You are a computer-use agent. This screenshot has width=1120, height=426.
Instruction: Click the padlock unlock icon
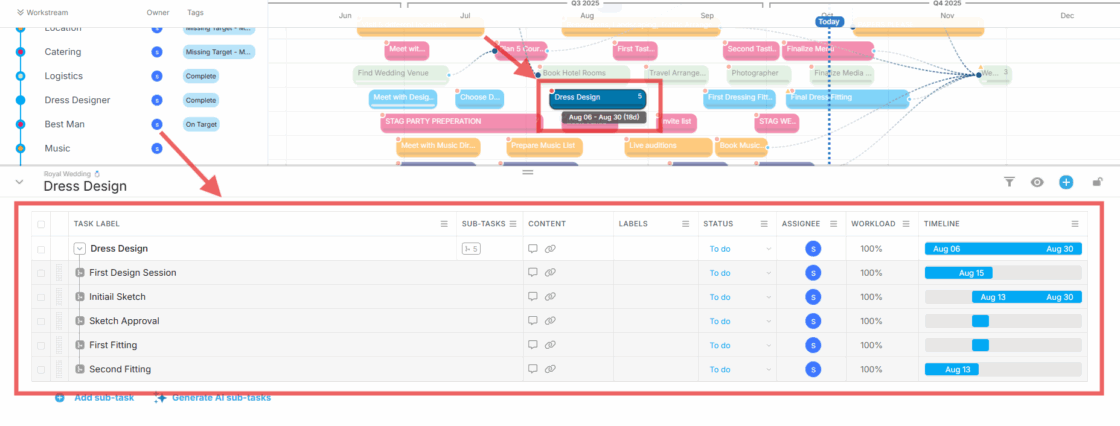pyautogui.click(x=1097, y=182)
